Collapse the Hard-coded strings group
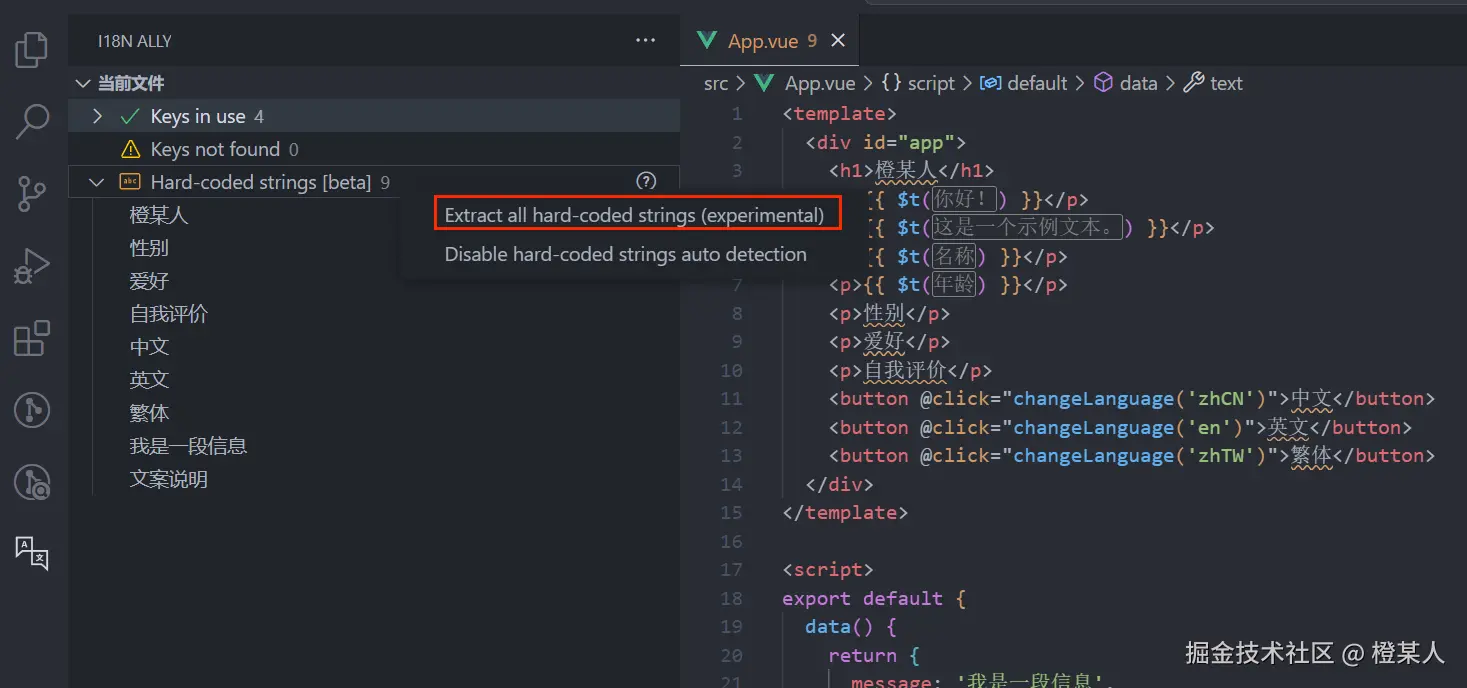This screenshot has width=1467, height=688. click(97, 182)
